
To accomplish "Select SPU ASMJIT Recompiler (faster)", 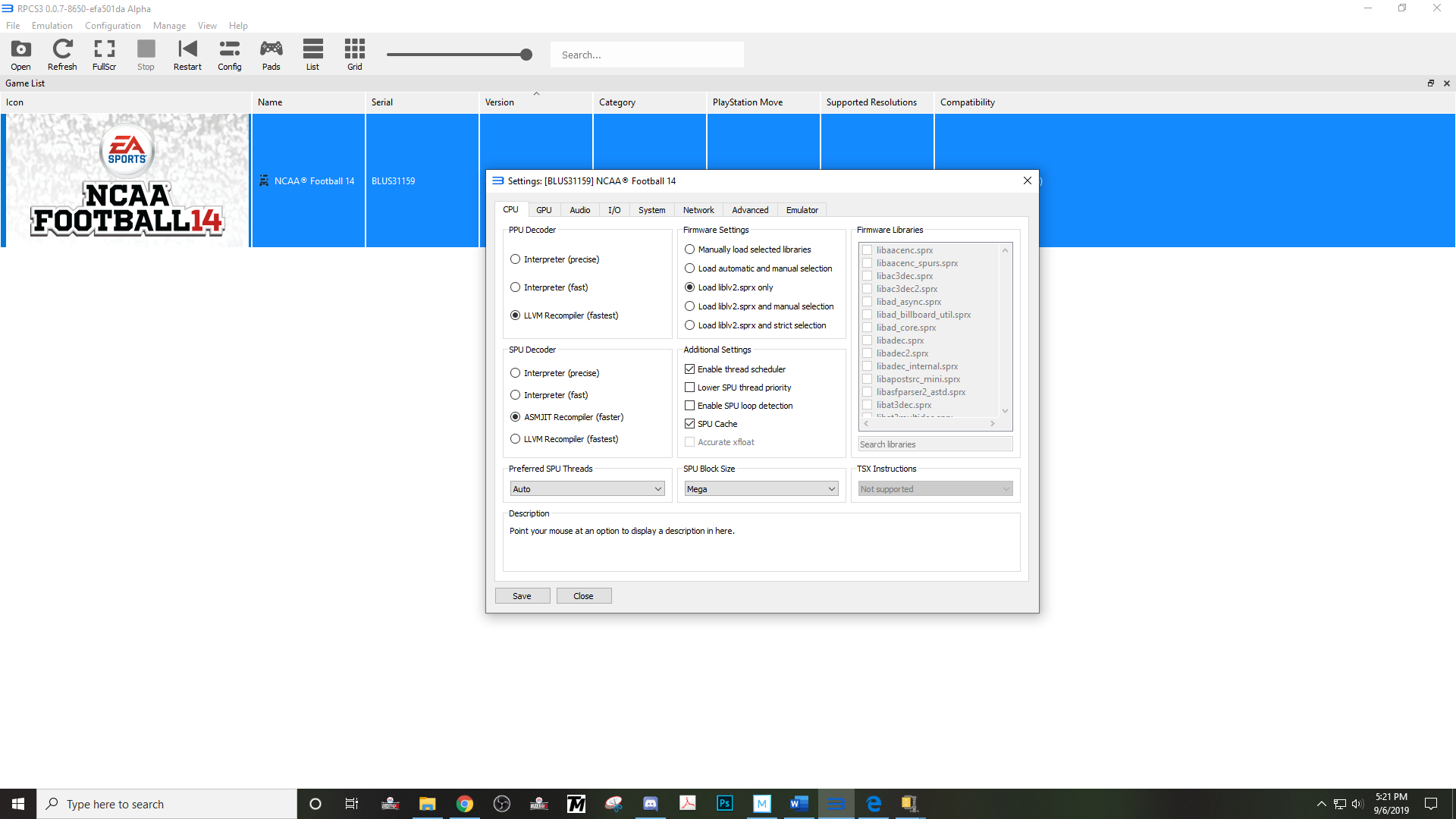I will (x=567, y=417).
